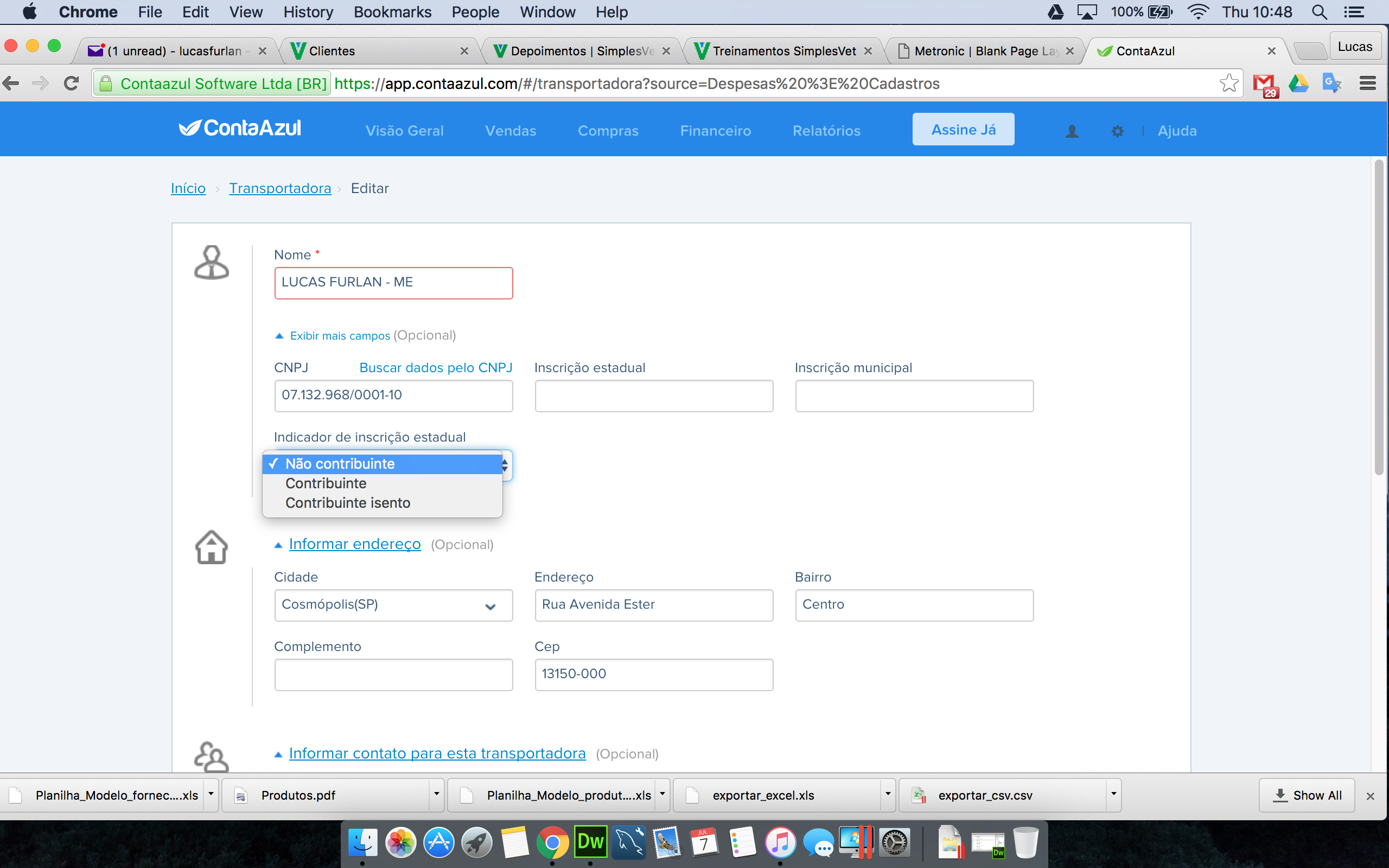Bookmark page with the star icon

(1229, 83)
